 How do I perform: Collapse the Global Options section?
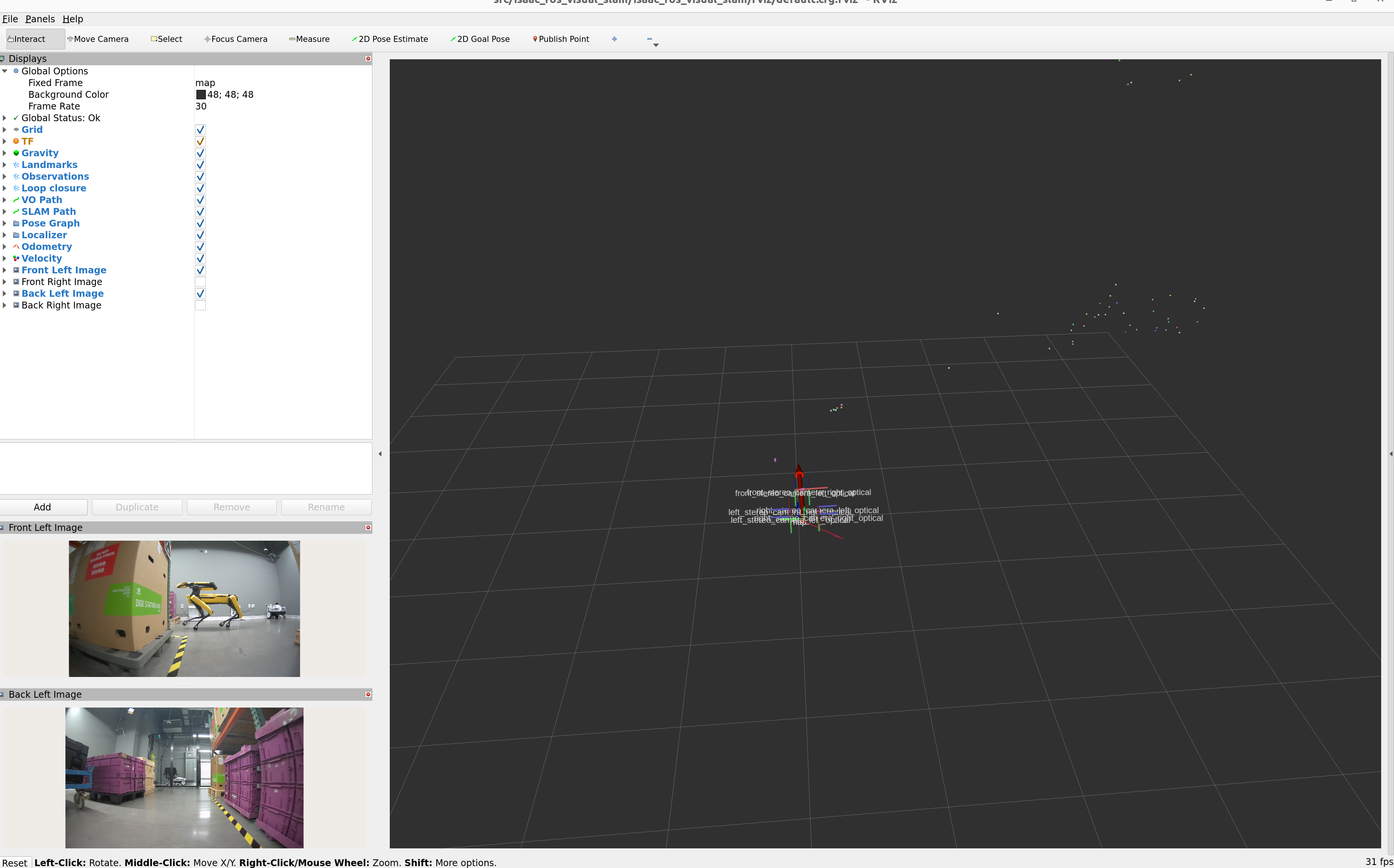[x=5, y=71]
